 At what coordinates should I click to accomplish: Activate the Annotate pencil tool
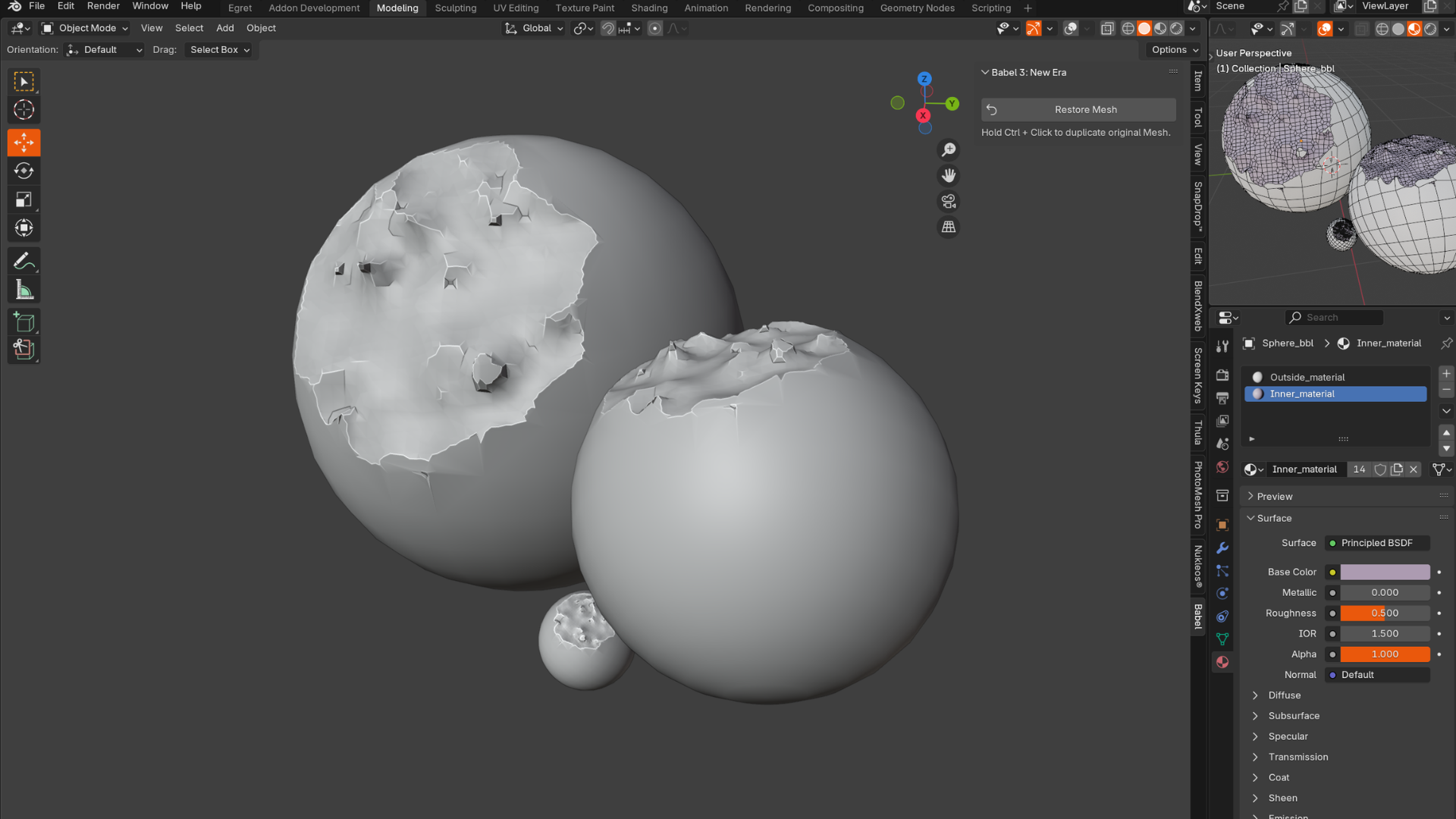coord(24,261)
